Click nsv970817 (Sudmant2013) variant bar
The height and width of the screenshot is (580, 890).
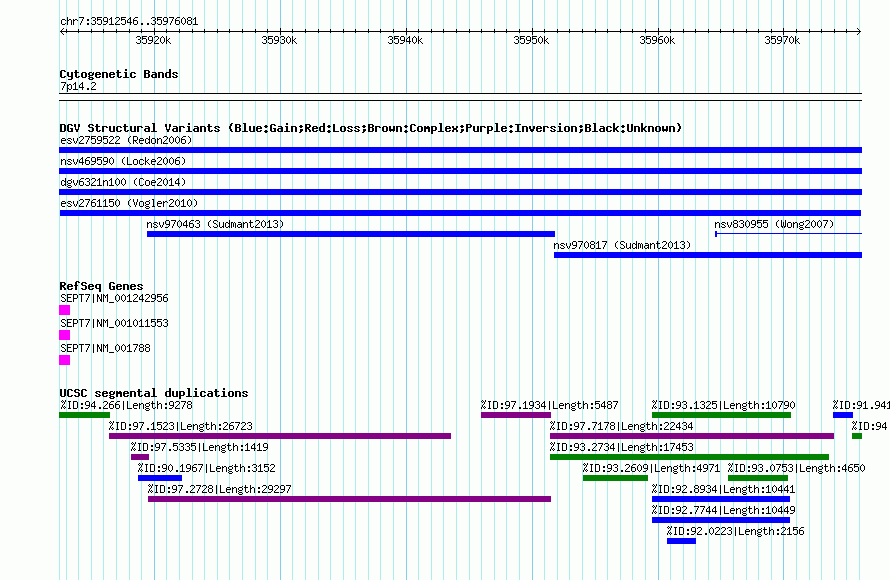click(708, 255)
